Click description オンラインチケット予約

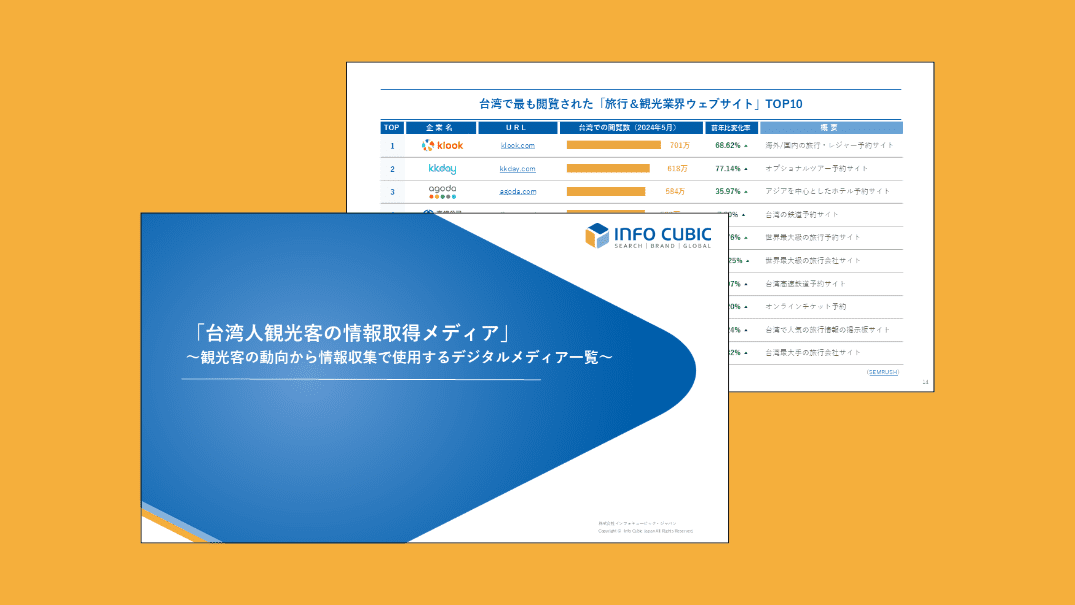click(x=806, y=307)
